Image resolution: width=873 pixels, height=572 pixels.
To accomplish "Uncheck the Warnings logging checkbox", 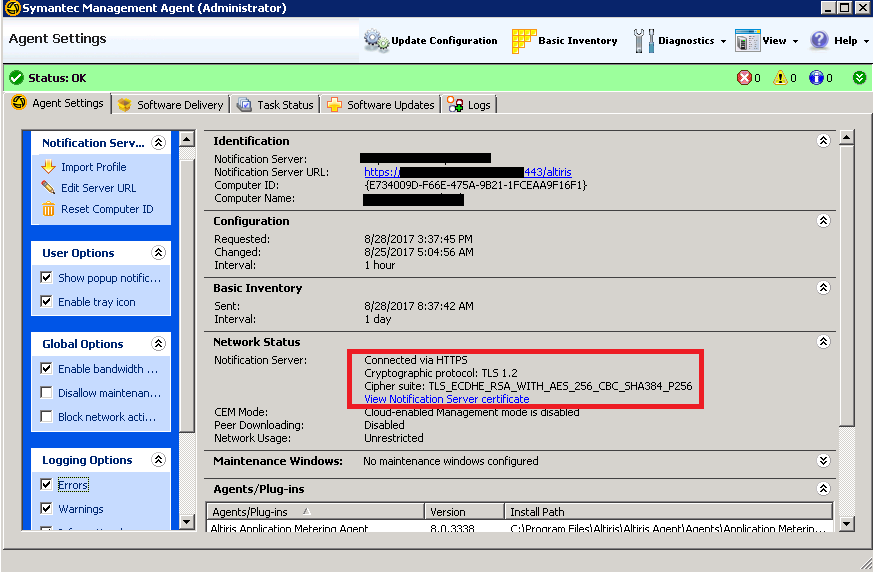I will tap(46, 509).
